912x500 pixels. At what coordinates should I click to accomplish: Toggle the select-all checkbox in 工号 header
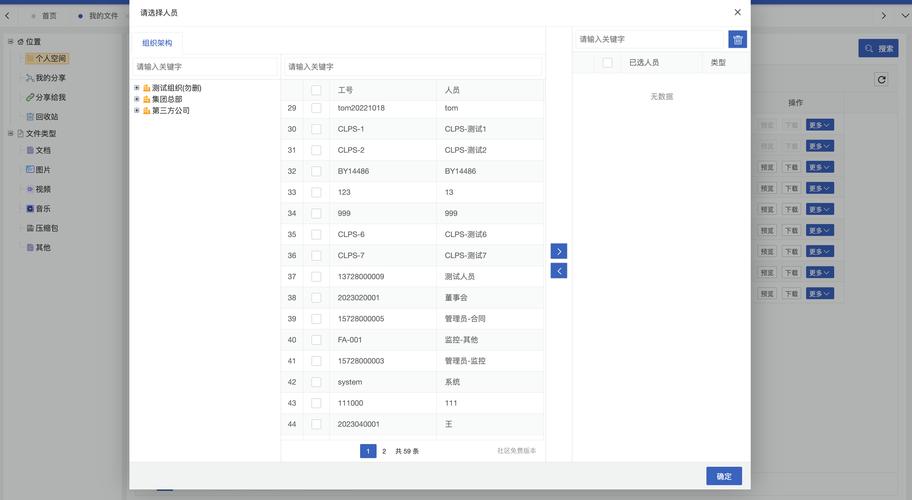(x=316, y=90)
